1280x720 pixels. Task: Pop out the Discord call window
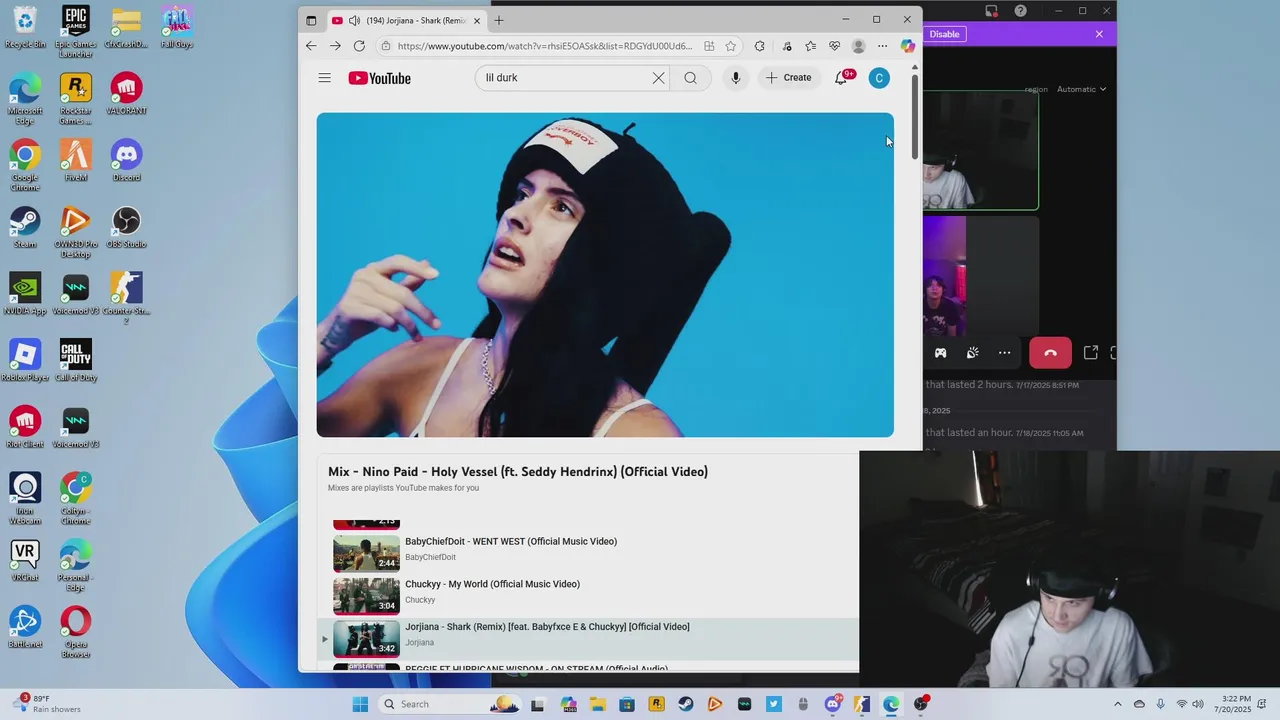pos(1091,352)
